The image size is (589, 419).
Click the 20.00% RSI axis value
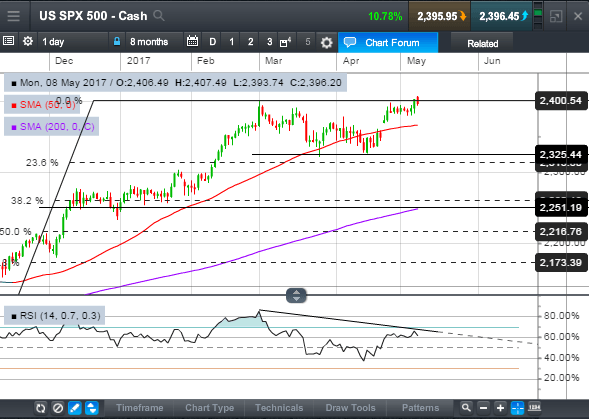click(561, 378)
